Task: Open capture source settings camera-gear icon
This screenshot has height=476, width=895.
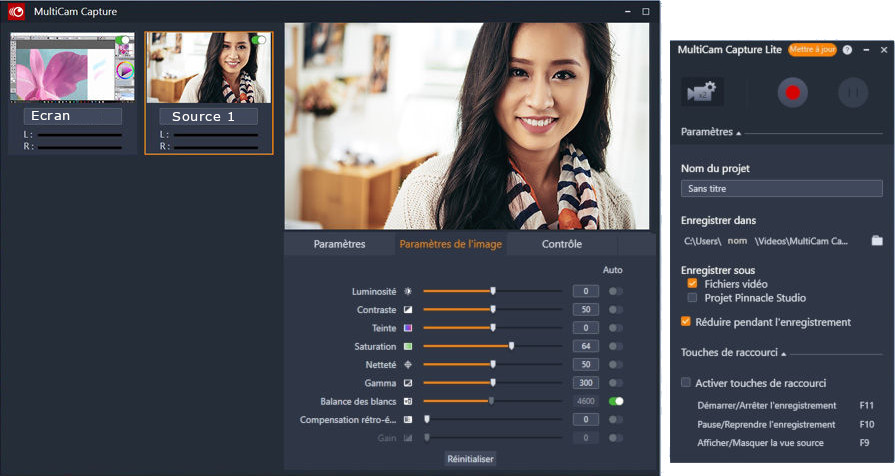Action: point(702,92)
